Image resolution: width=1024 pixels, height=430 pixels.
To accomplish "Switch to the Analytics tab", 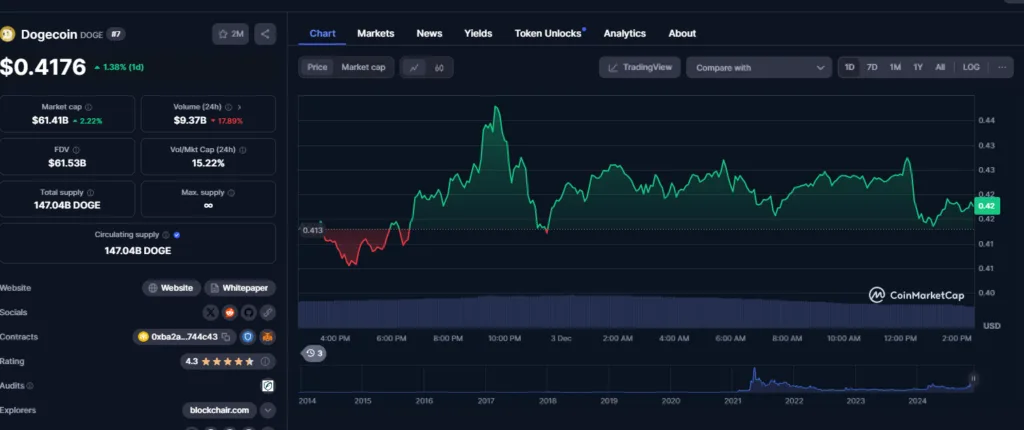I will 624,33.
